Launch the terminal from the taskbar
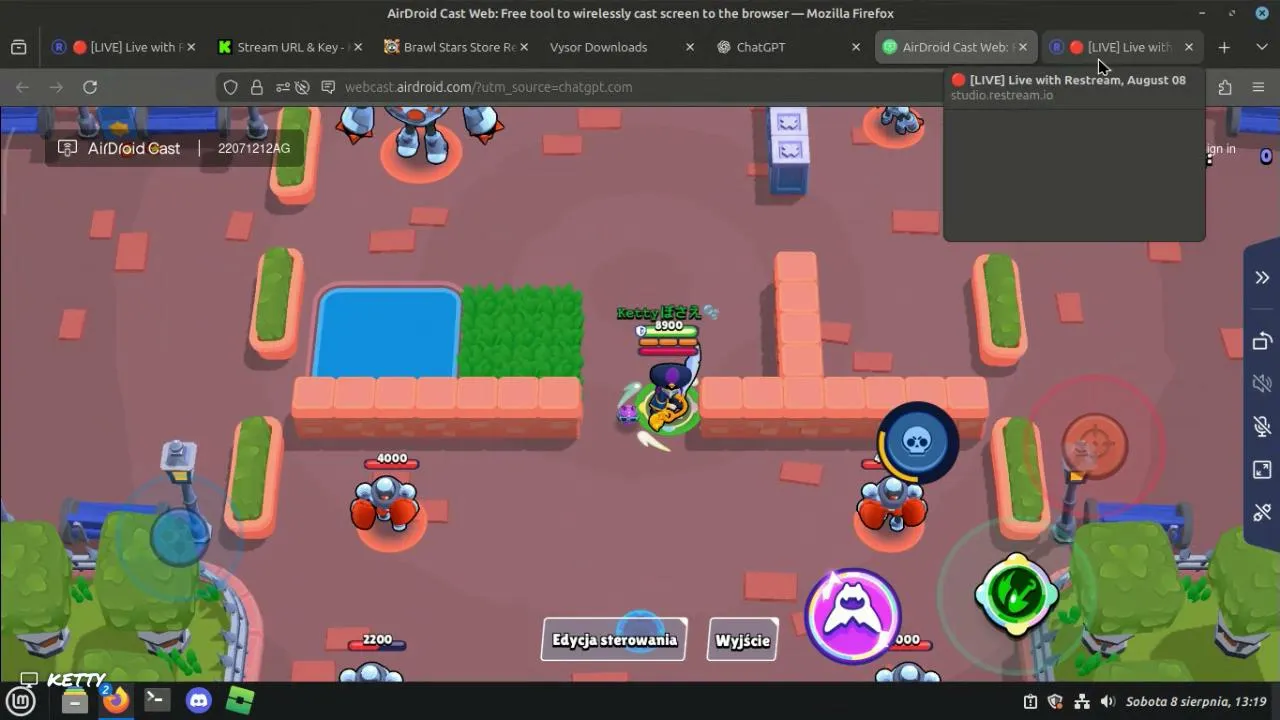1280x720 pixels. (157, 701)
